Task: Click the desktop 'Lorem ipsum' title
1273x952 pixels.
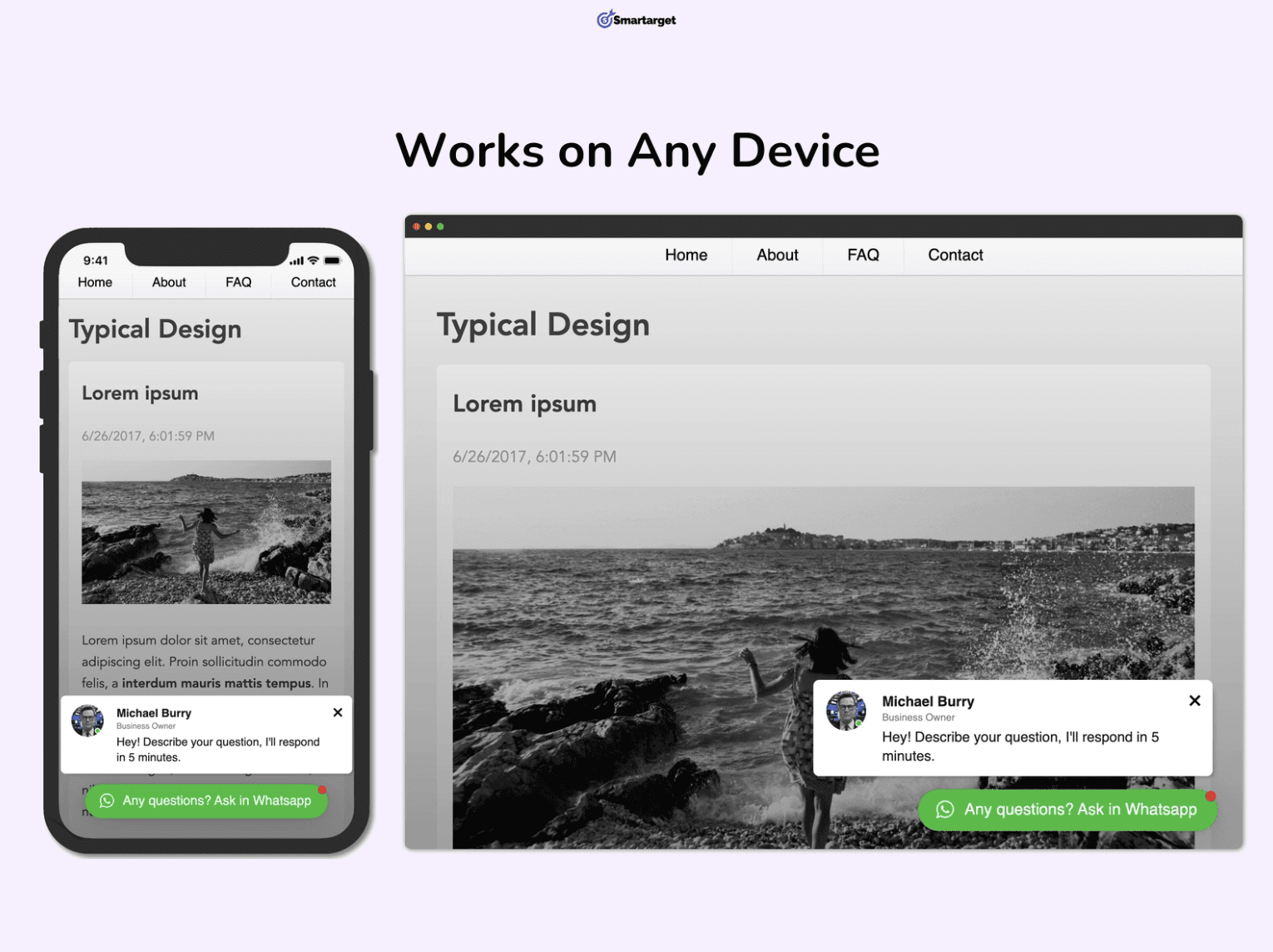Action: (x=524, y=404)
